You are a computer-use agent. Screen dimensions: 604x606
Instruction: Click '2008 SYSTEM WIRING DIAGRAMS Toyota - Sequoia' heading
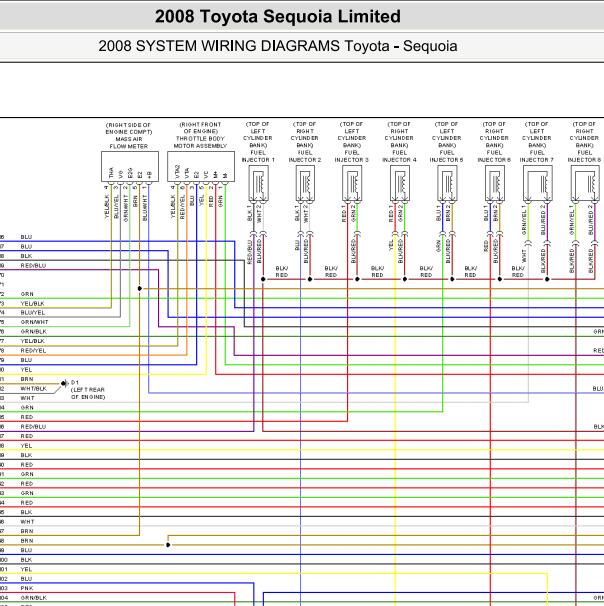coord(278,46)
